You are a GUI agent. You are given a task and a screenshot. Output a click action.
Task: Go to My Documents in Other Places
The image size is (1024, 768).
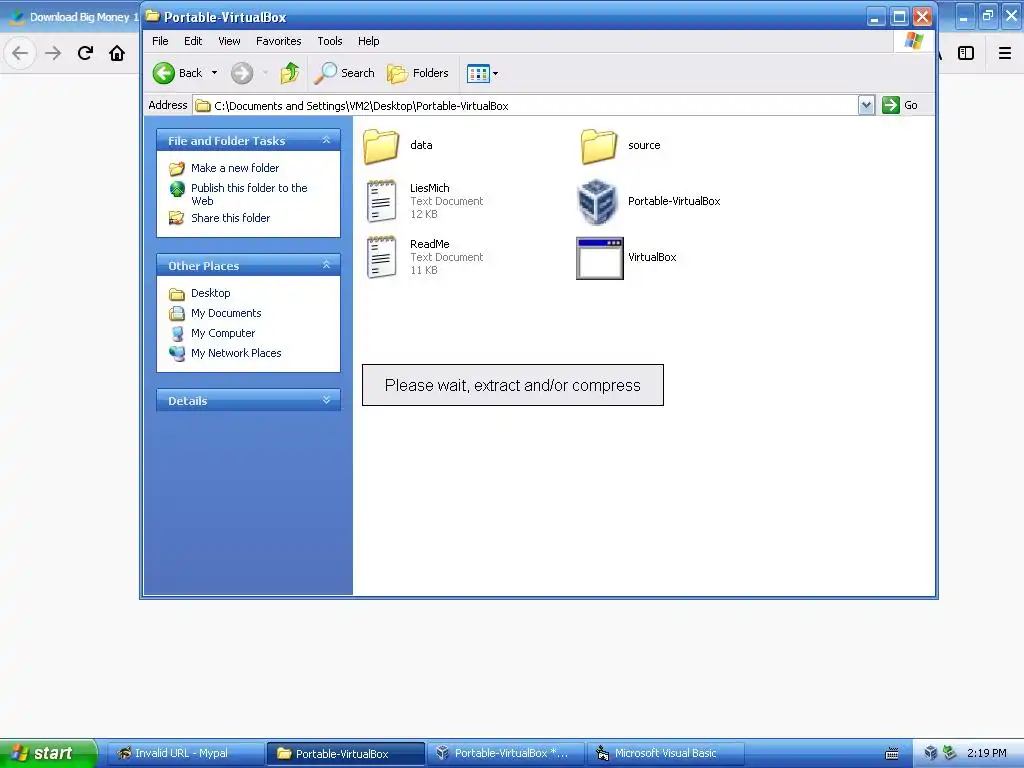click(x=226, y=313)
